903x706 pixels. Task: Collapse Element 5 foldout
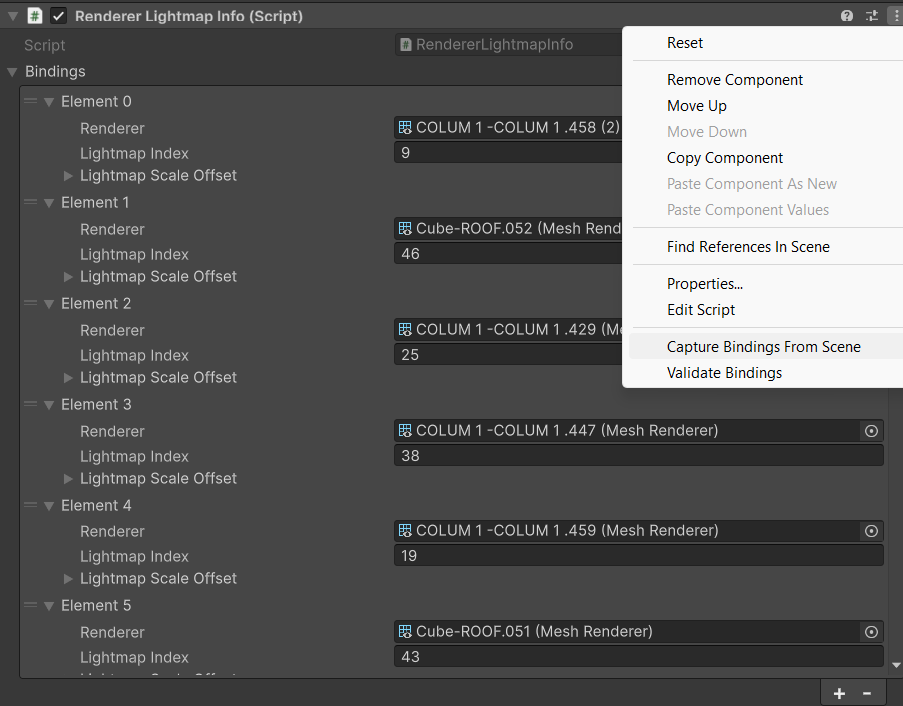pos(49,606)
